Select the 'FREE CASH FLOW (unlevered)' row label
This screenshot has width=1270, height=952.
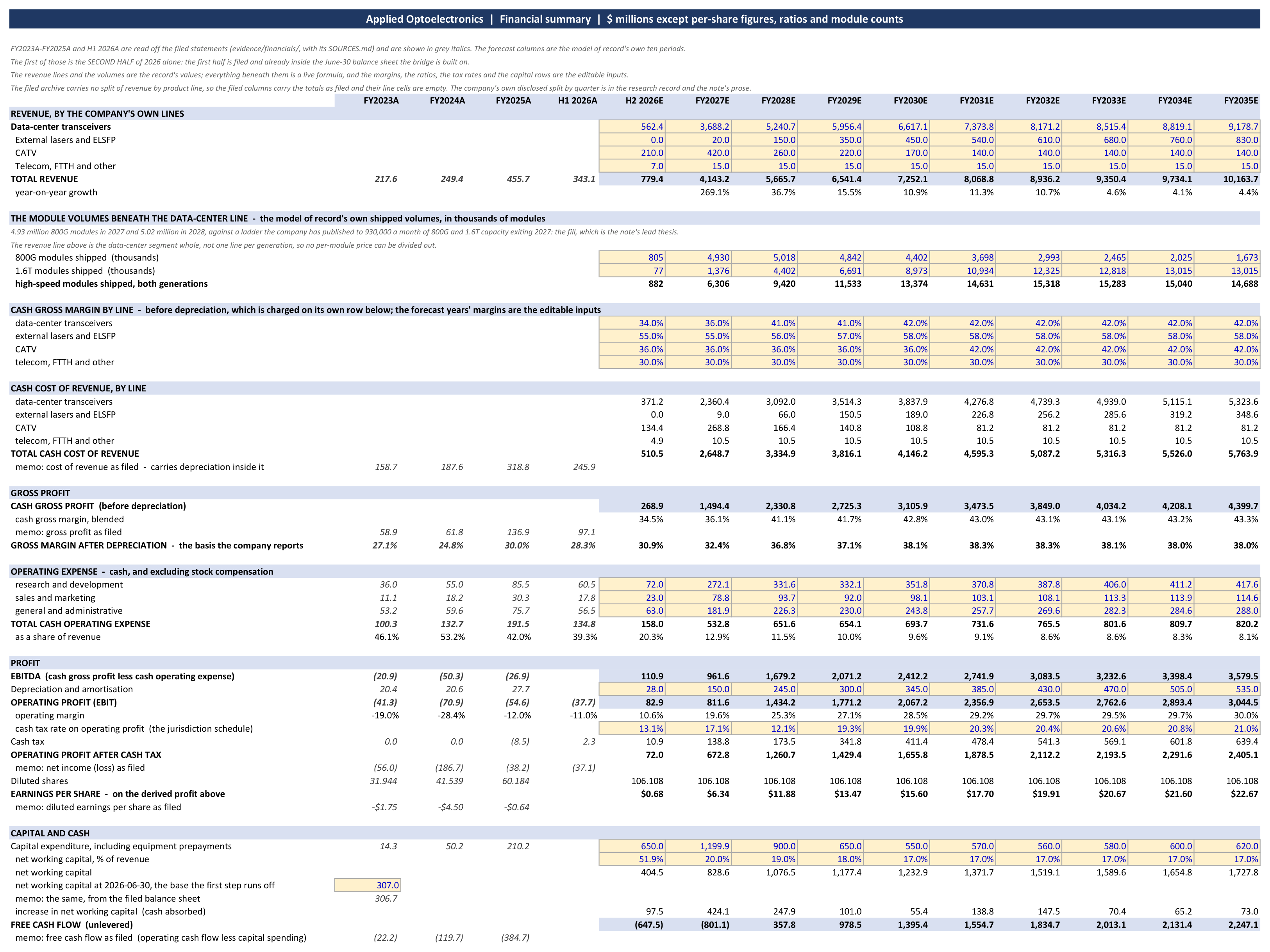(x=72, y=924)
